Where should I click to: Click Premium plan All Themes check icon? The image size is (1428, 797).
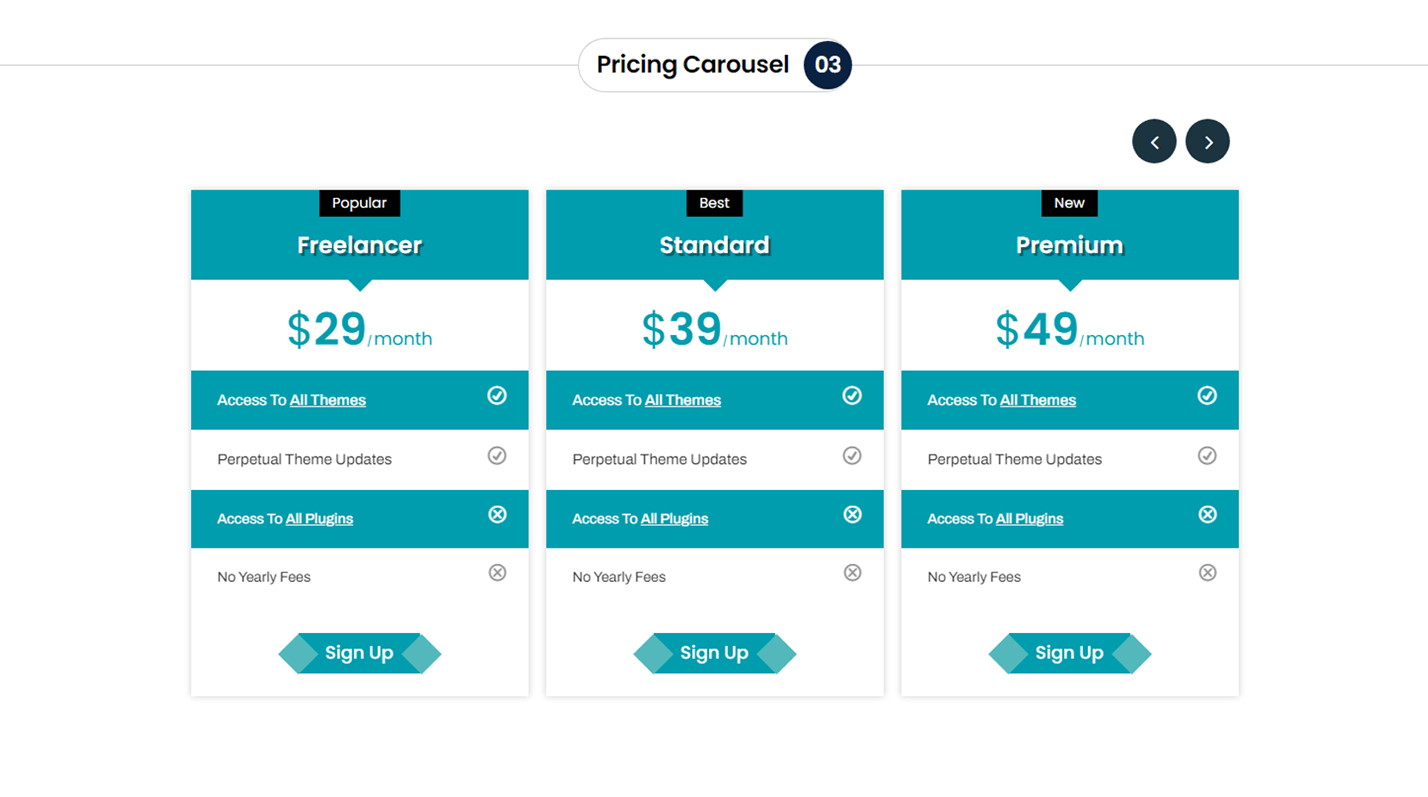[1207, 396]
